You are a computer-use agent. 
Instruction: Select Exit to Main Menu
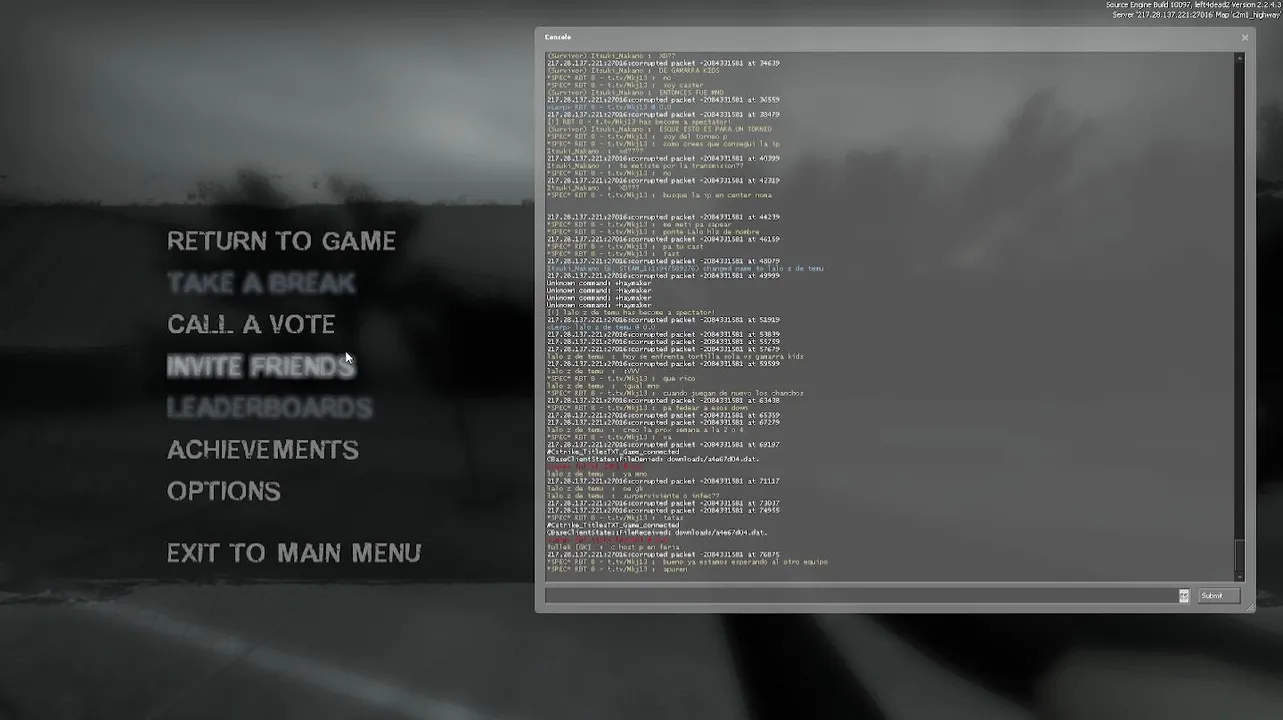click(294, 553)
